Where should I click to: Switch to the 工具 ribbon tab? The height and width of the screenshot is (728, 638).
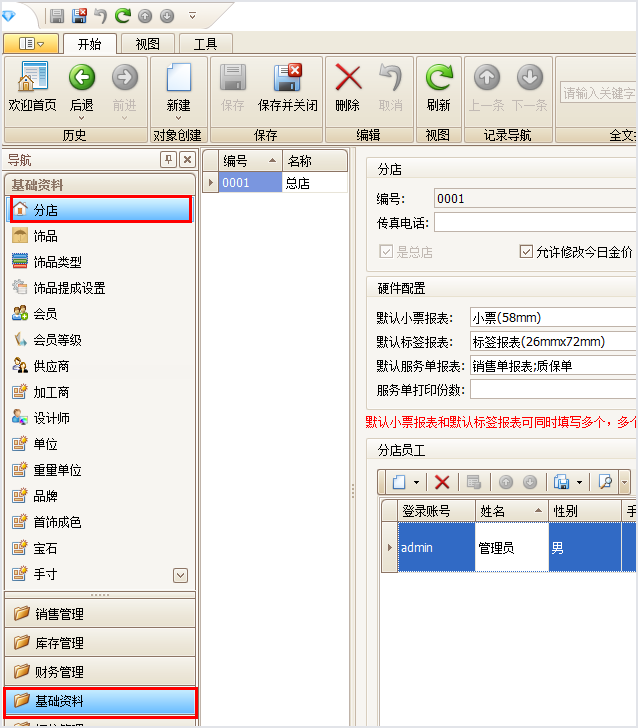click(205, 44)
